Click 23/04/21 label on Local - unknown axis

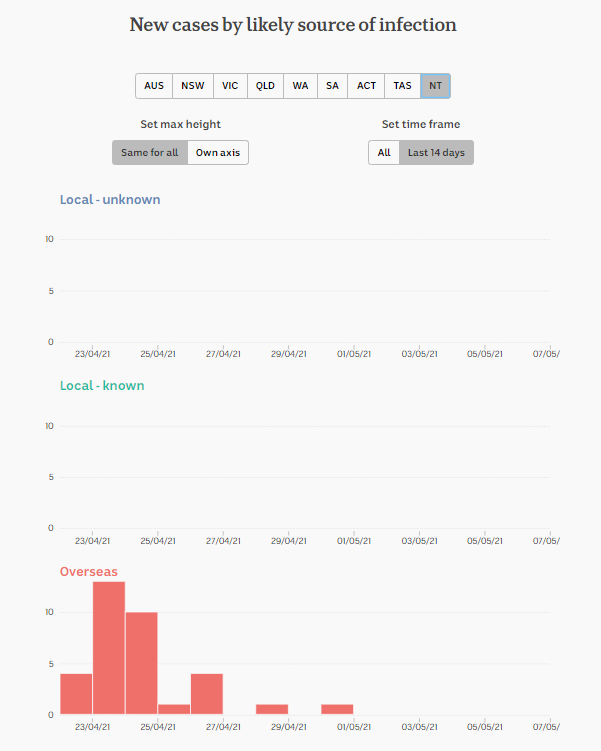point(92,354)
